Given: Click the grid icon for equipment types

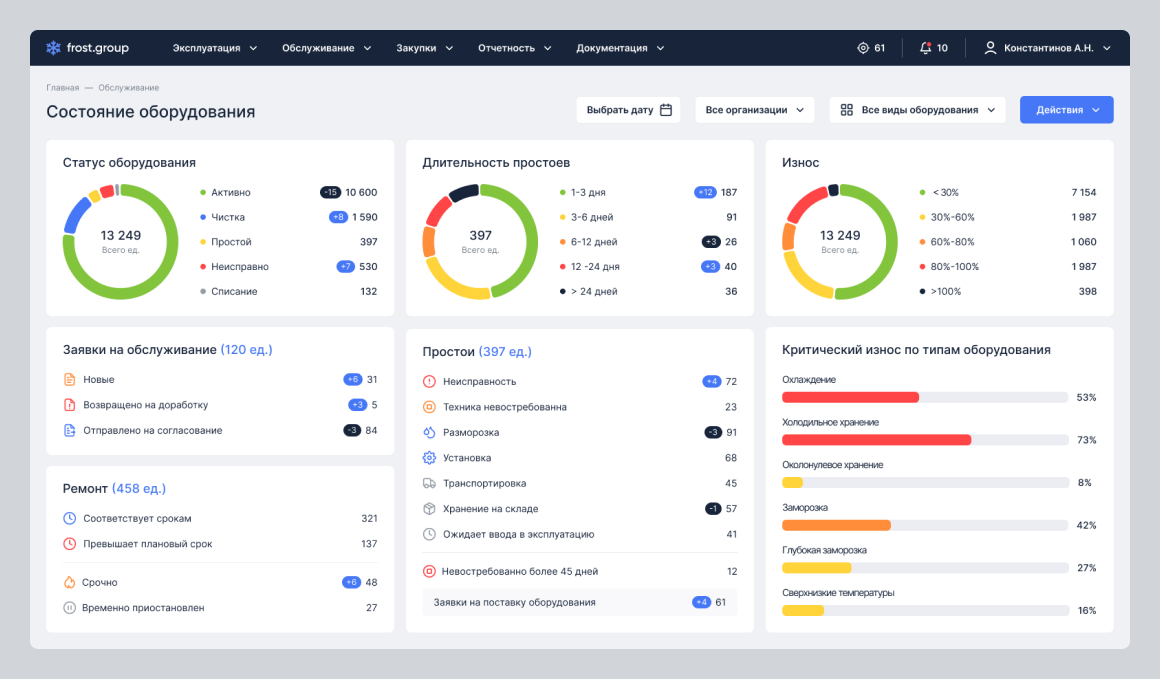Looking at the screenshot, I should [x=846, y=110].
